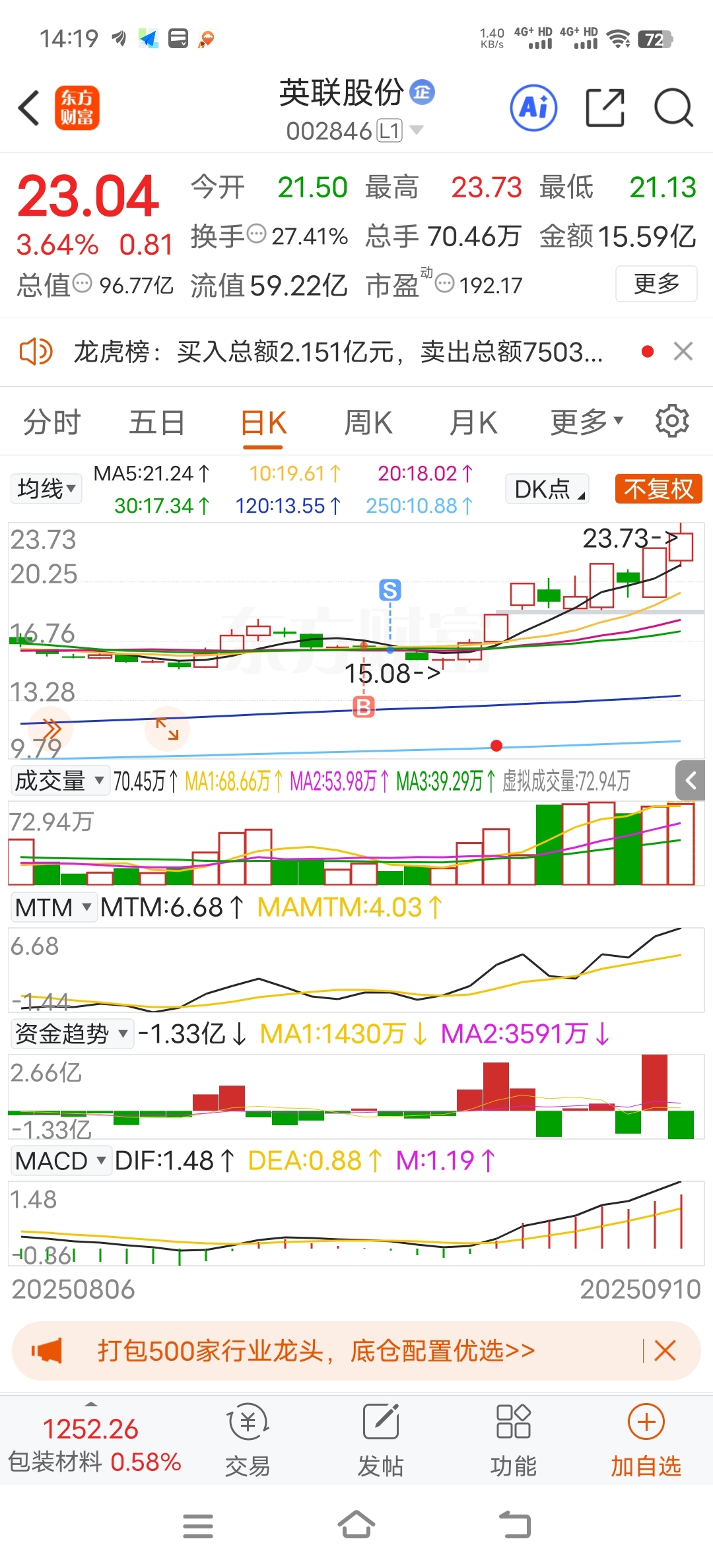
Task: Expand the 更多 chart period dropdown
Action: point(587,421)
